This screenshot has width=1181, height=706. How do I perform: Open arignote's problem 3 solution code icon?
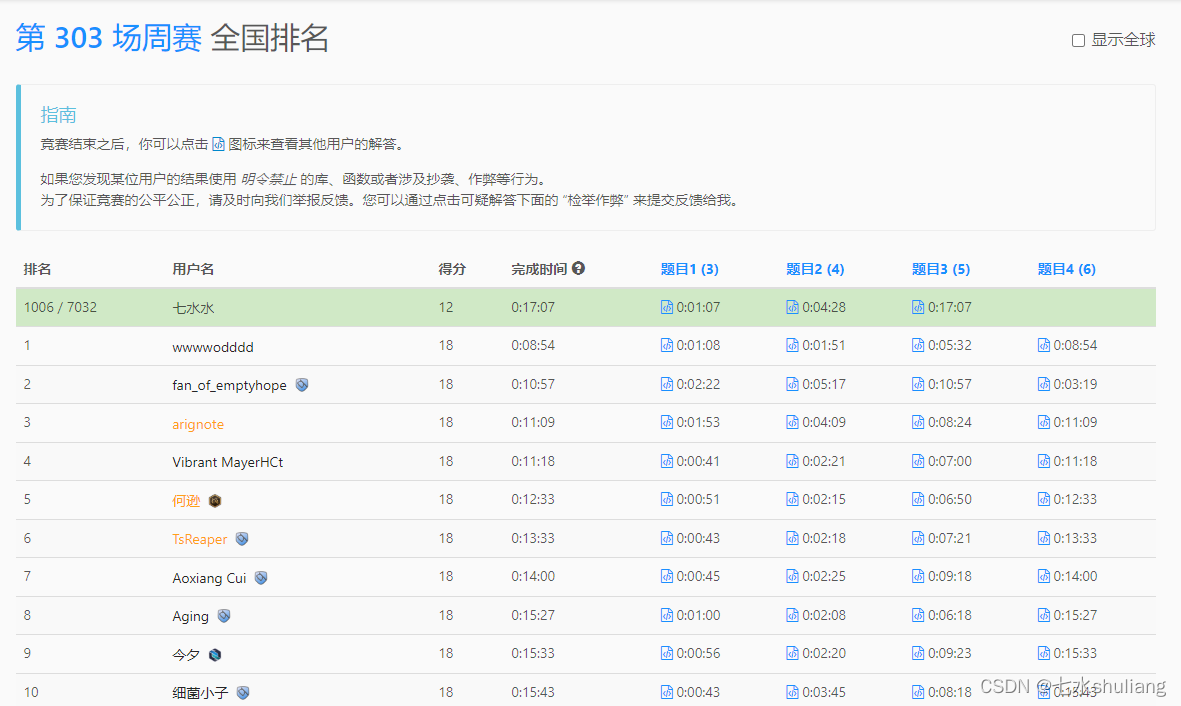tap(918, 423)
